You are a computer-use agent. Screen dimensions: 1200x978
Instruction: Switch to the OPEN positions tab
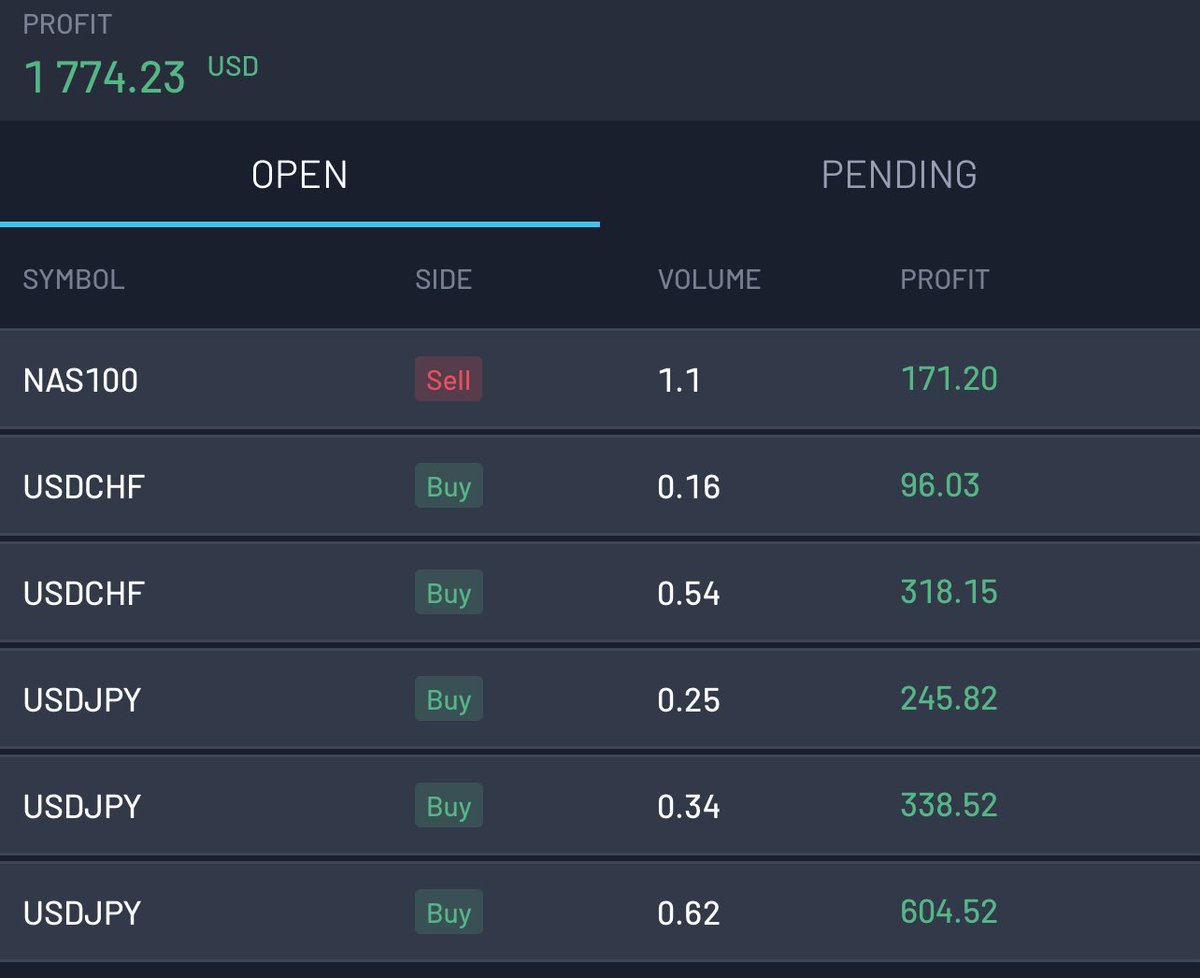(x=300, y=174)
